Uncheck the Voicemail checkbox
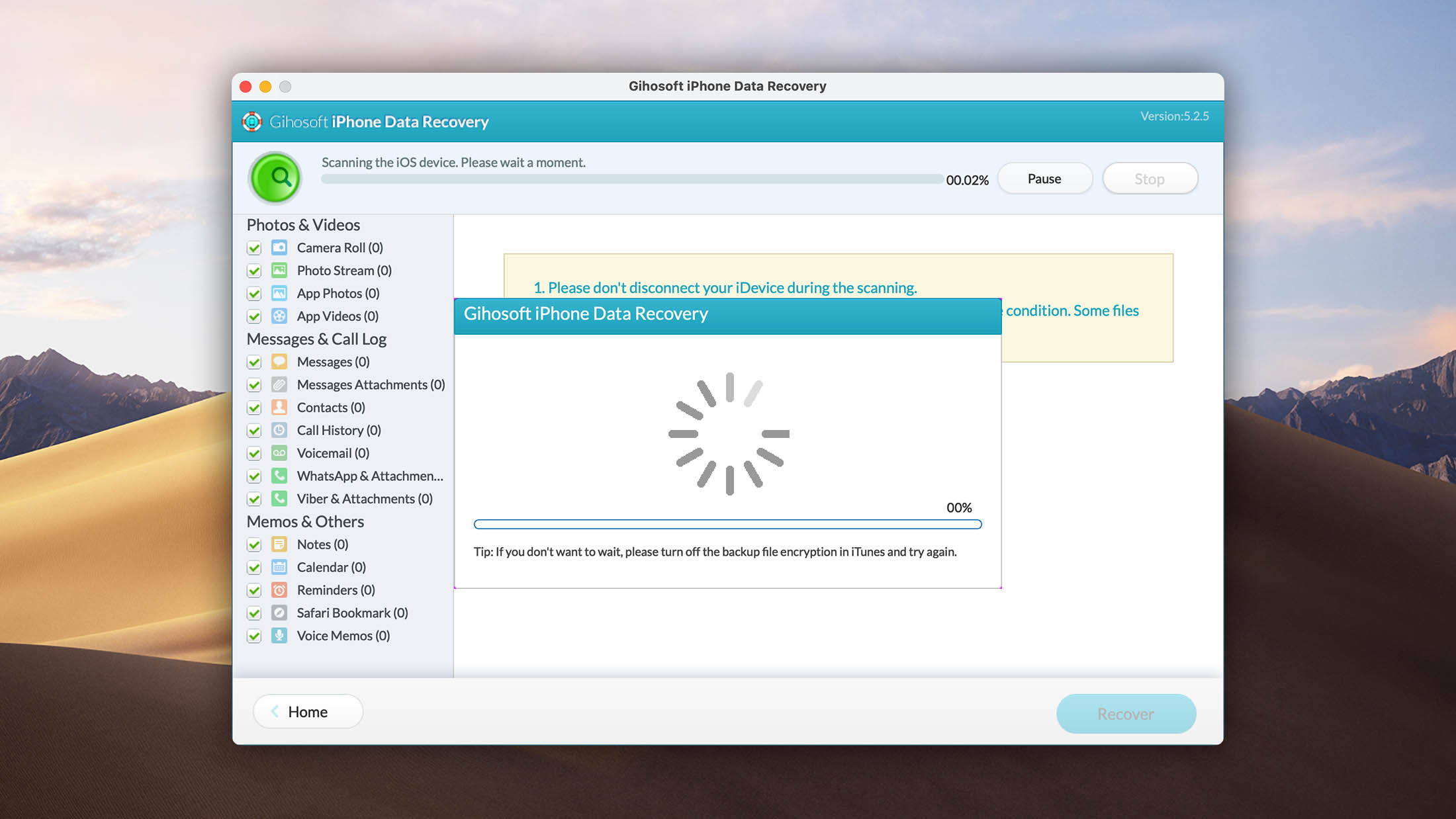This screenshot has width=1456, height=819. [x=254, y=454]
